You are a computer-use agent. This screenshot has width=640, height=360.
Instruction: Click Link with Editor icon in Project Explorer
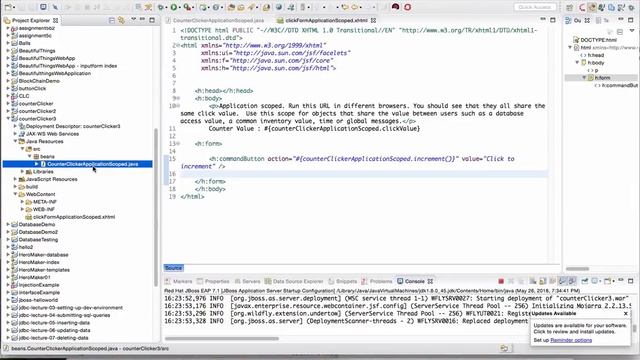pyautogui.click(x=121, y=20)
